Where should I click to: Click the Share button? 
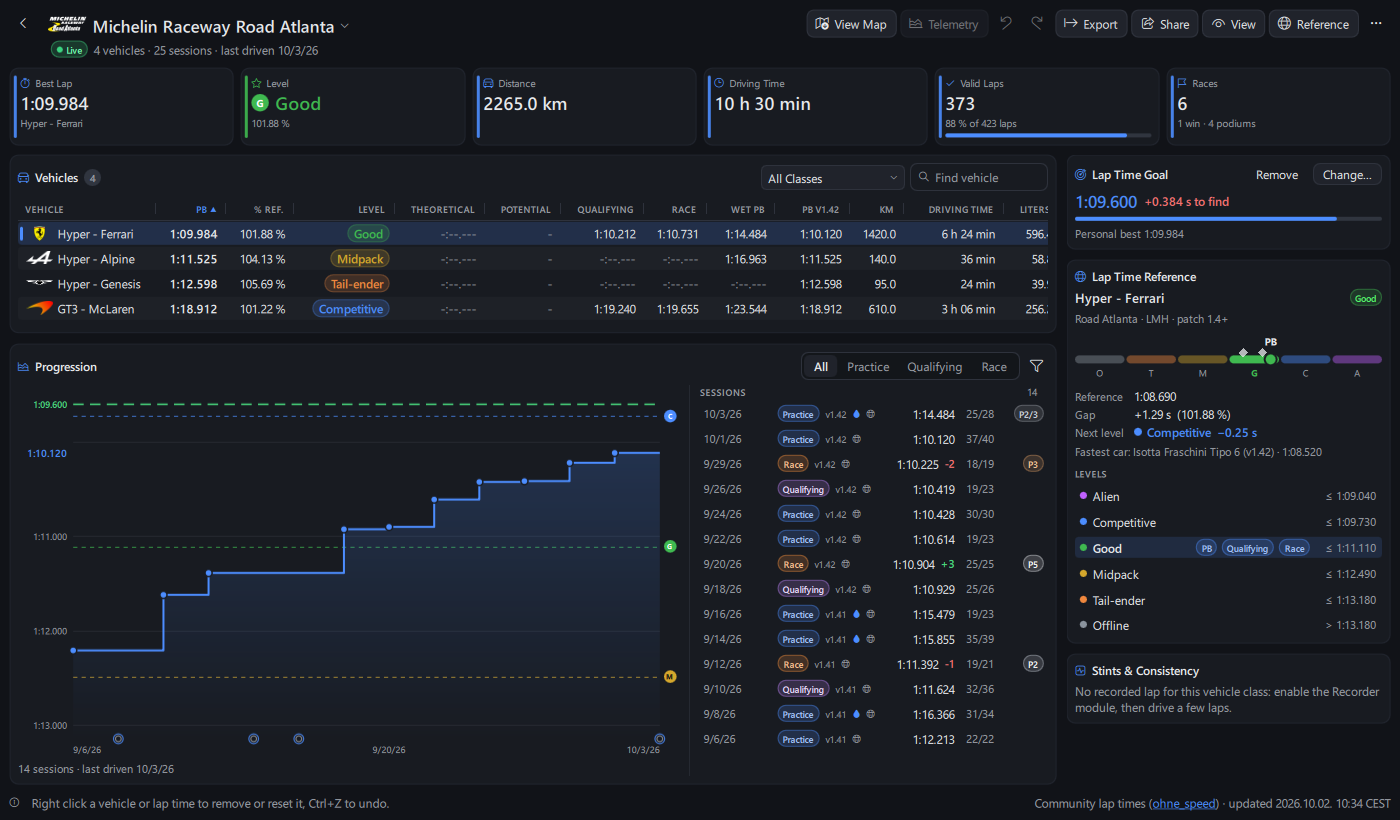(x=1164, y=24)
